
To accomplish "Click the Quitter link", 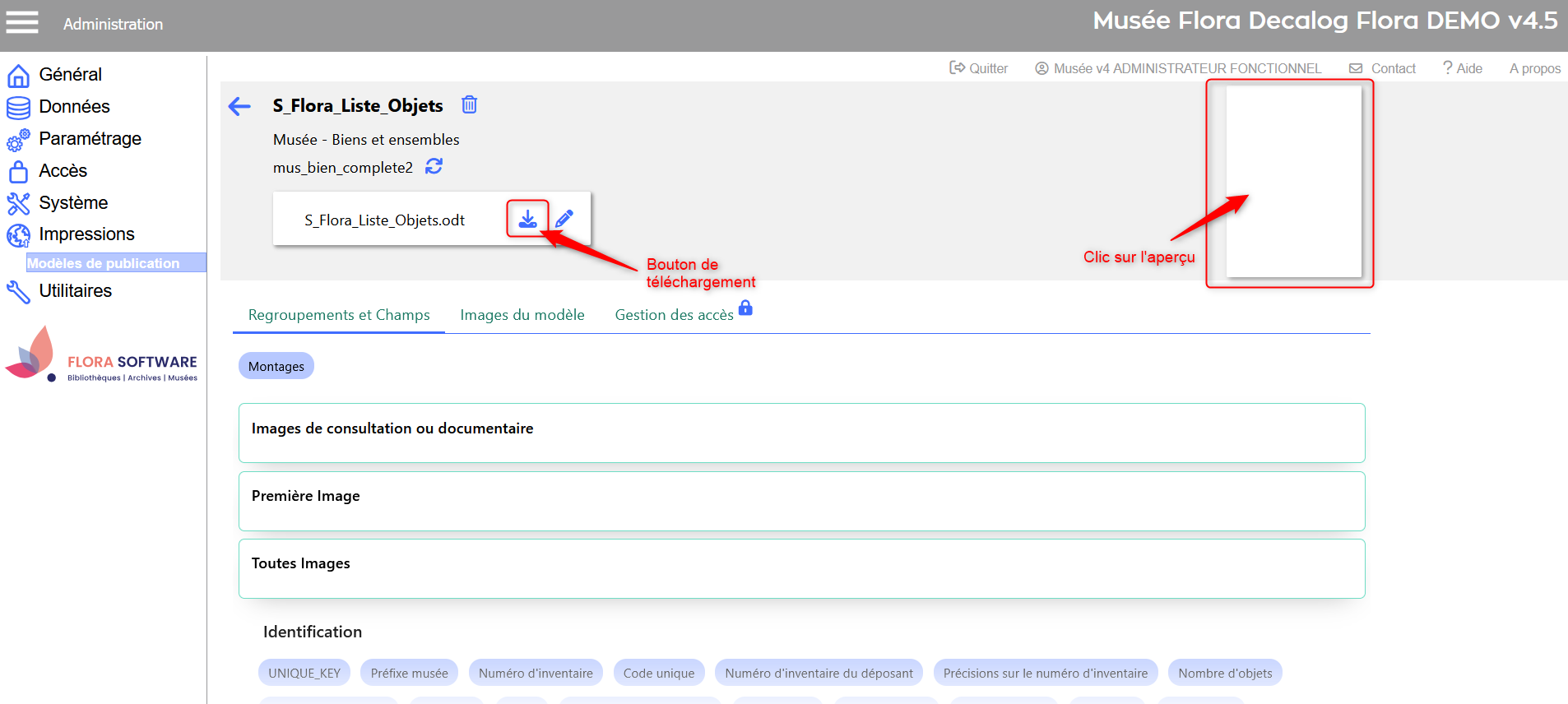I will [x=979, y=68].
